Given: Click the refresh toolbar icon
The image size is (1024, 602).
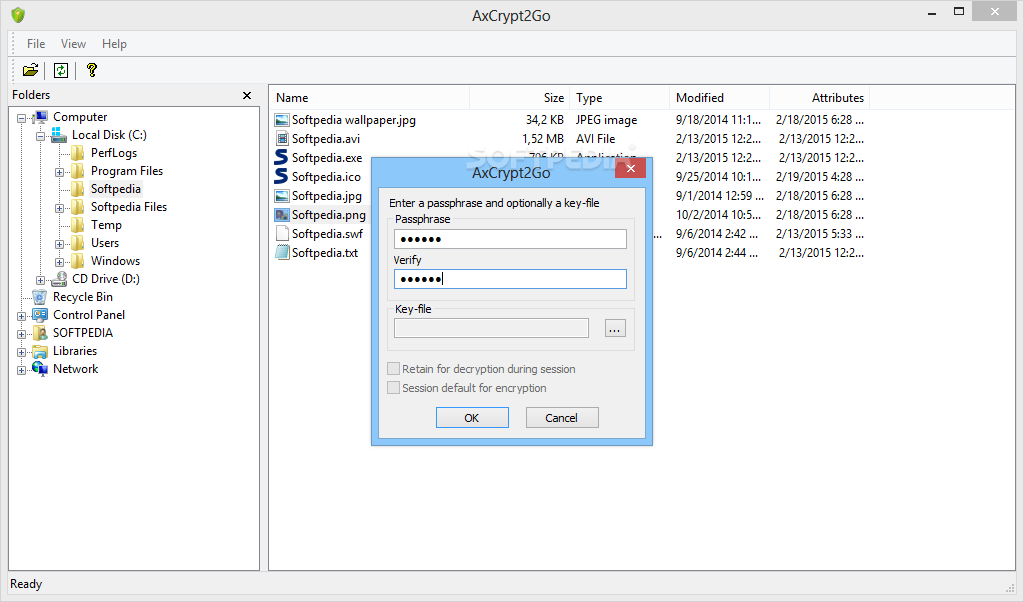Looking at the screenshot, I should (61, 70).
